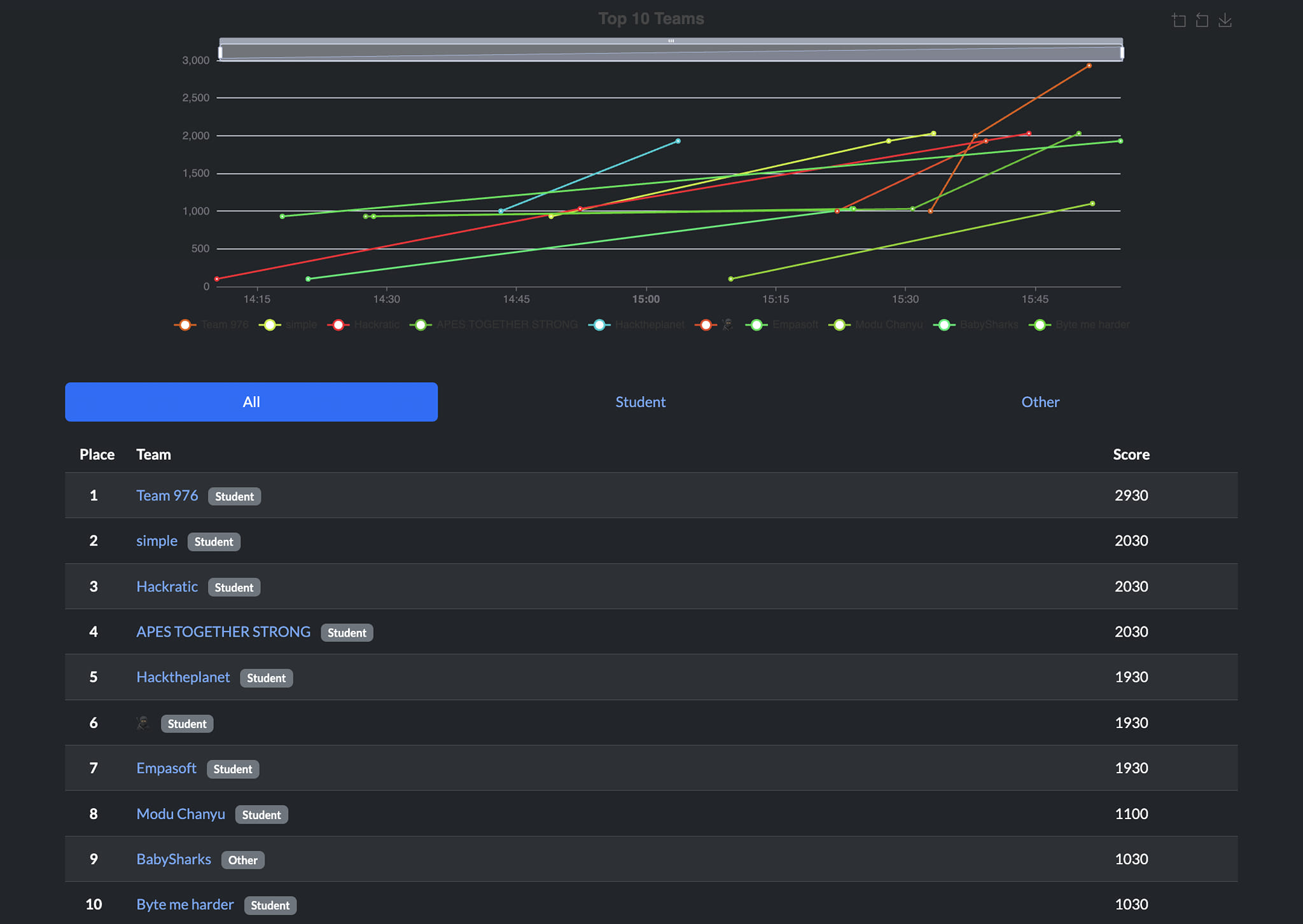Click the Modu Chanyu team link
Screen dimensions: 1303x924
181,814
